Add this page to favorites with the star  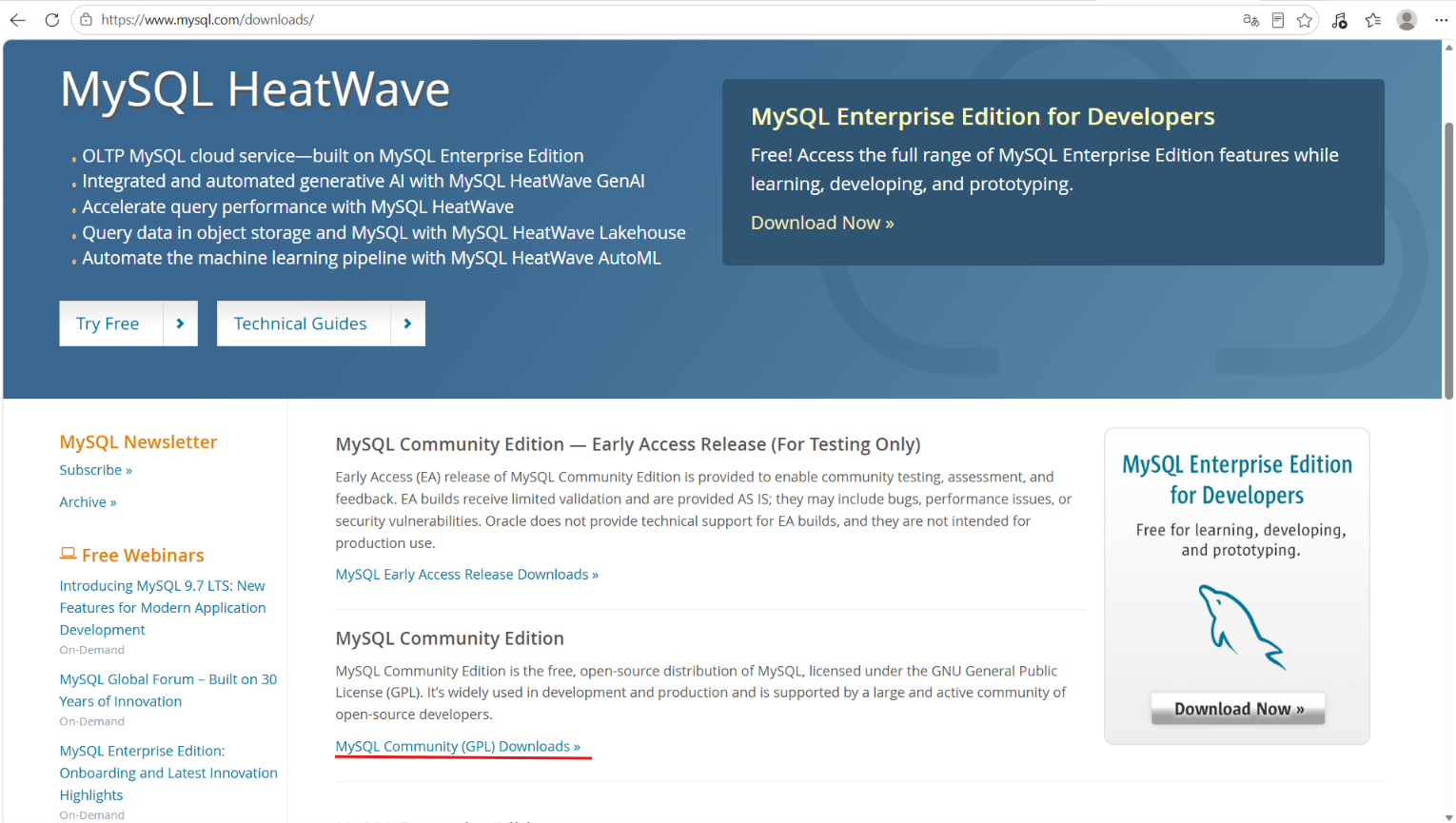tap(1305, 20)
